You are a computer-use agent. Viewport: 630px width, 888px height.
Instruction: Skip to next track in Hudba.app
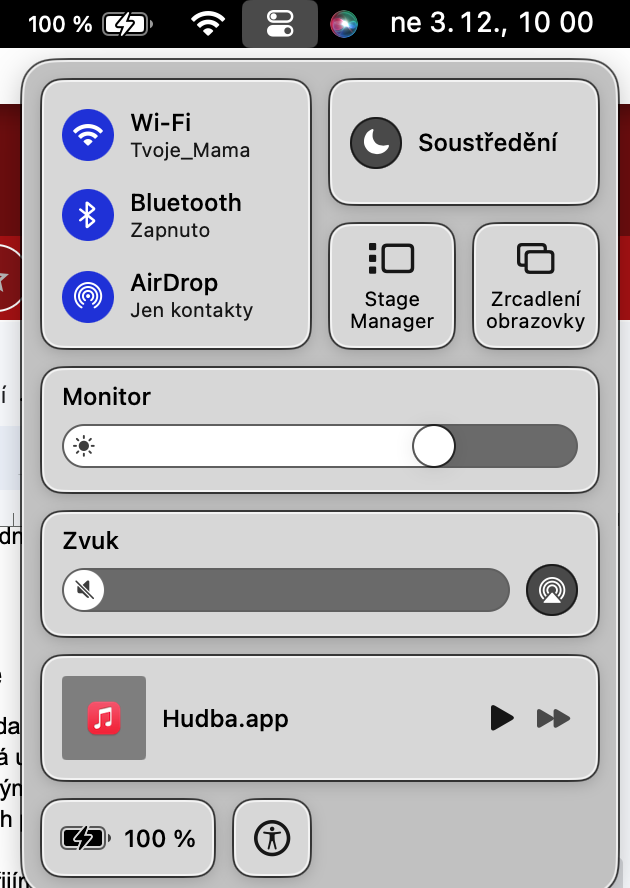[553, 718]
